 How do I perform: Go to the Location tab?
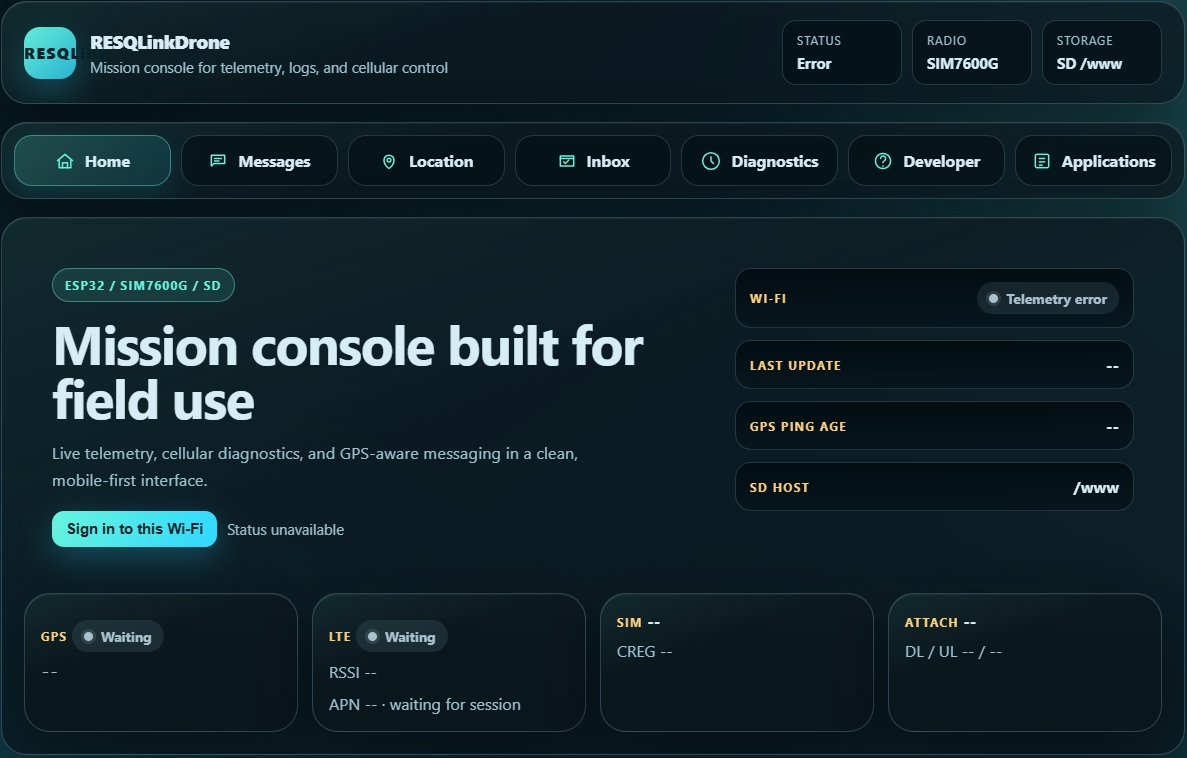tap(426, 161)
